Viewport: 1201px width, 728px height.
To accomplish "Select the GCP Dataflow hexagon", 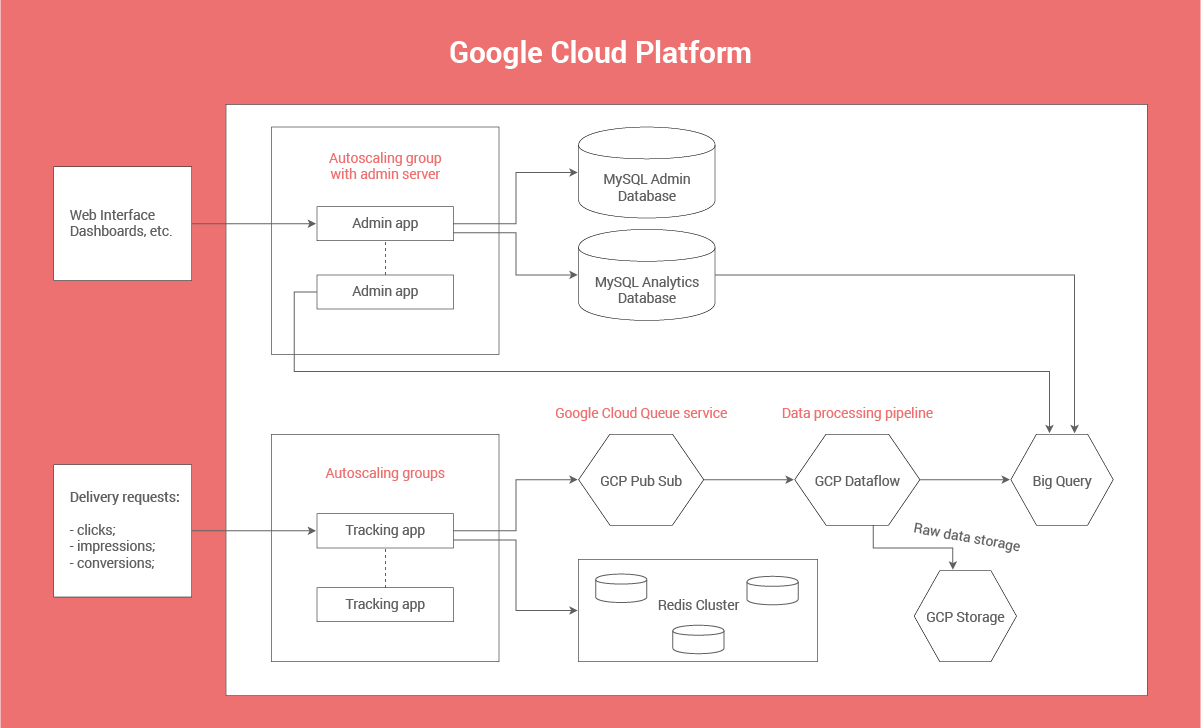I will point(857,481).
